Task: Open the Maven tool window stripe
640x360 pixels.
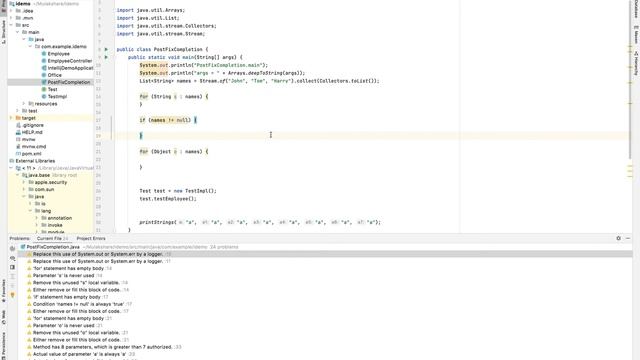Action: [636, 35]
